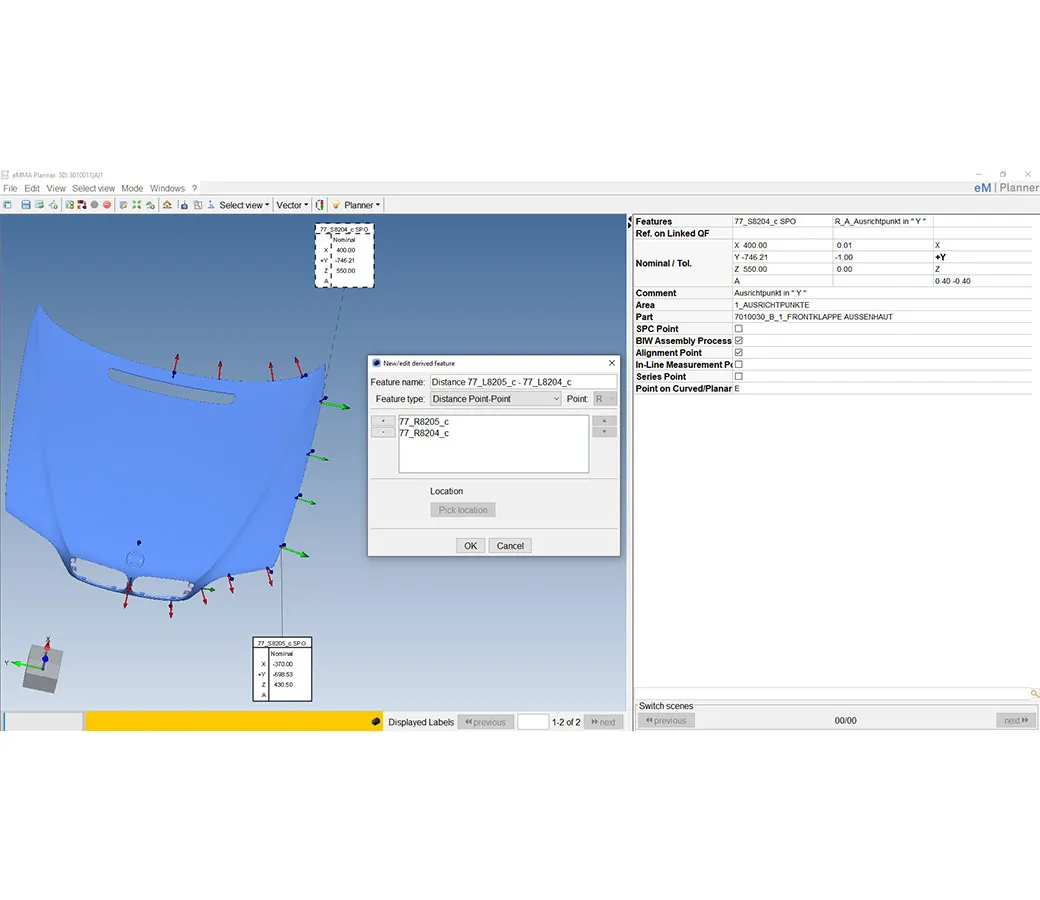Click the magnifier search icon in properties panel

1034,693
